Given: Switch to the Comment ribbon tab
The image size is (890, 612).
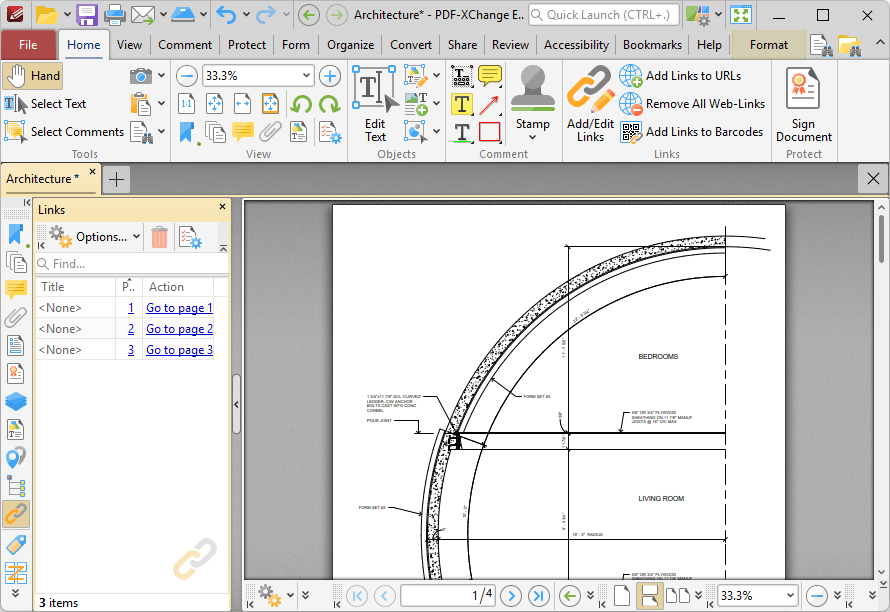Looking at the screenshot, I should (185, 45).
